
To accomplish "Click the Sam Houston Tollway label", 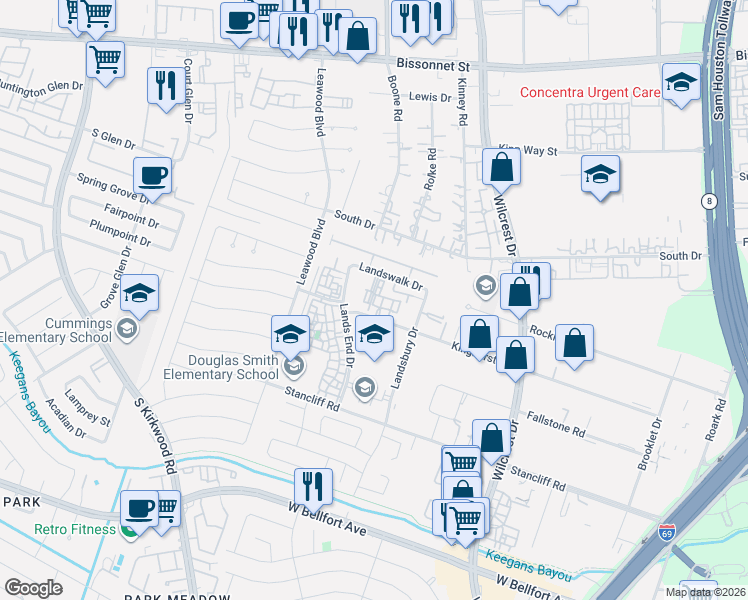I will pos(721,60).
